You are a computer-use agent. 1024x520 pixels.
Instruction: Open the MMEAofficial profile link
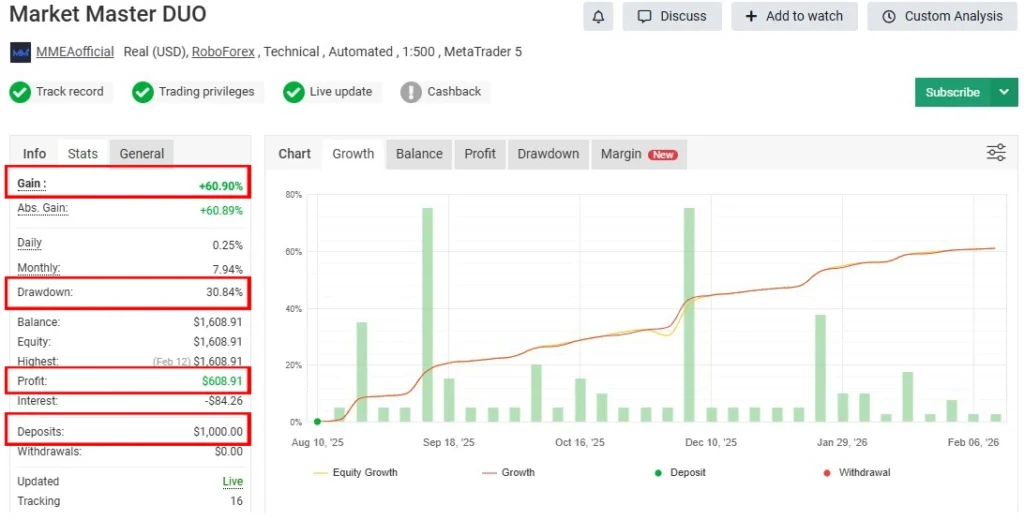pyautogui.click(x=75, y=52)
